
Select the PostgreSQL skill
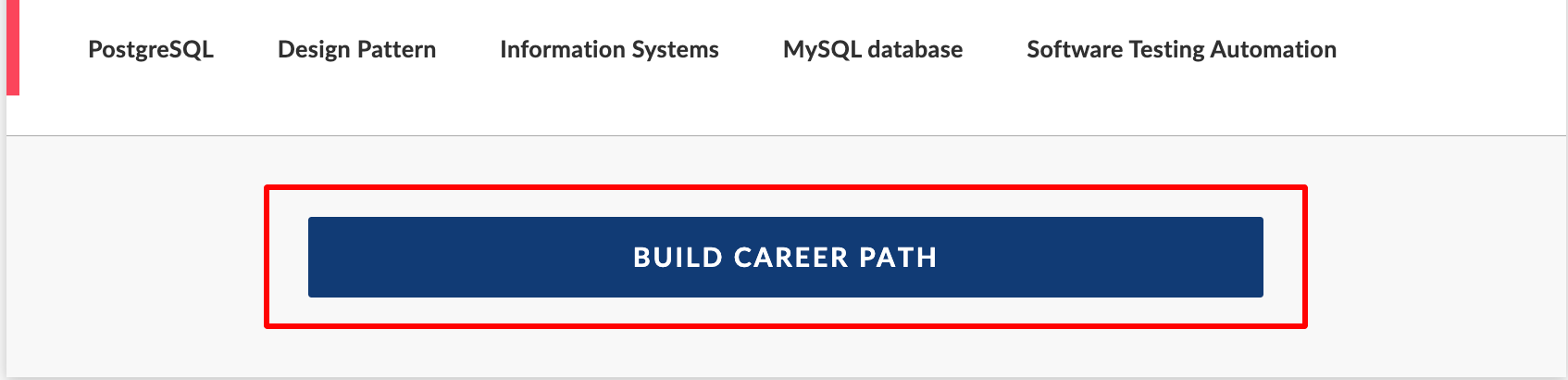click(151, 50)
